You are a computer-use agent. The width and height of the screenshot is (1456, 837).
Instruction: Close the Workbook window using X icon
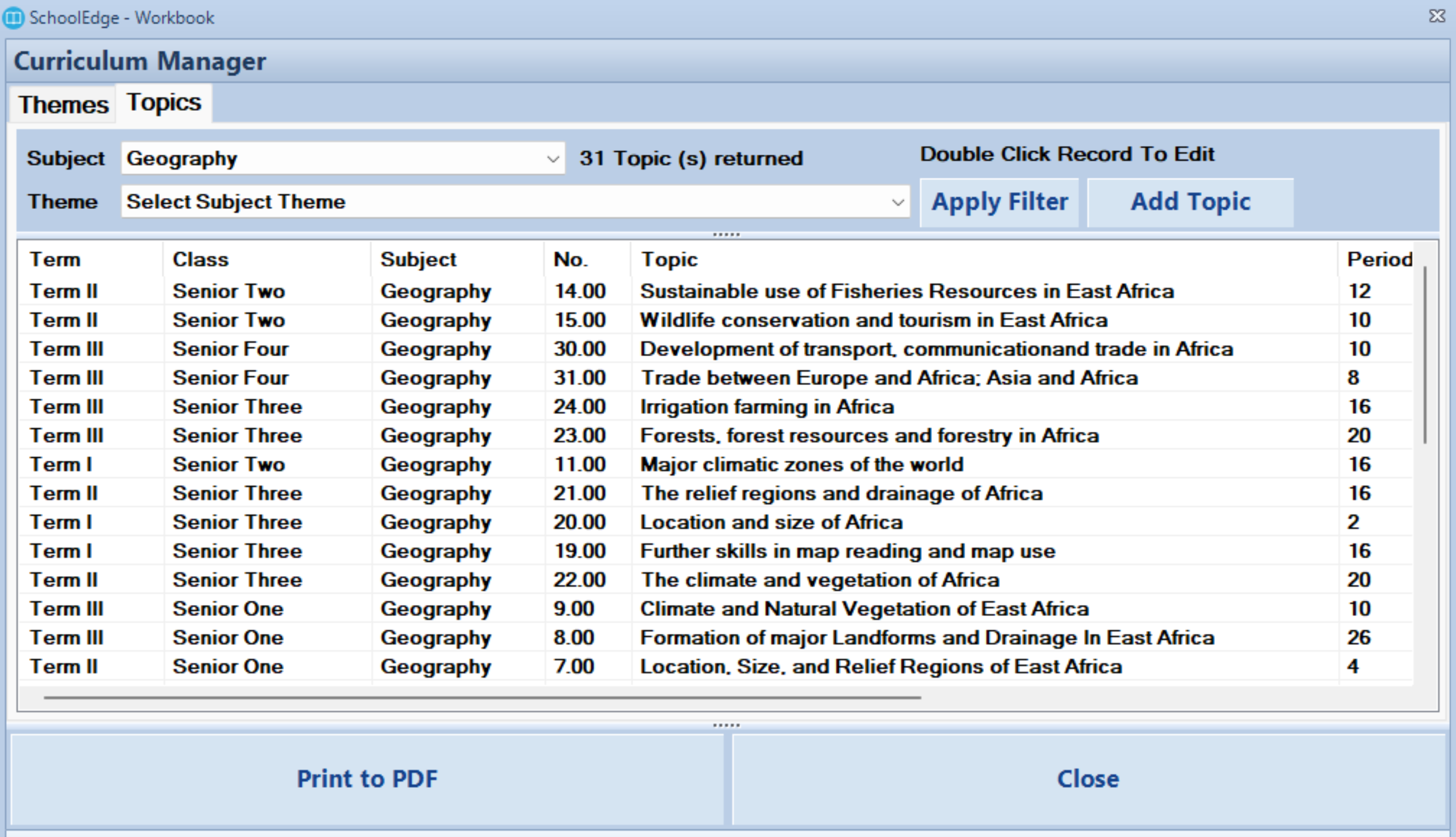(x=1437, y=16)
